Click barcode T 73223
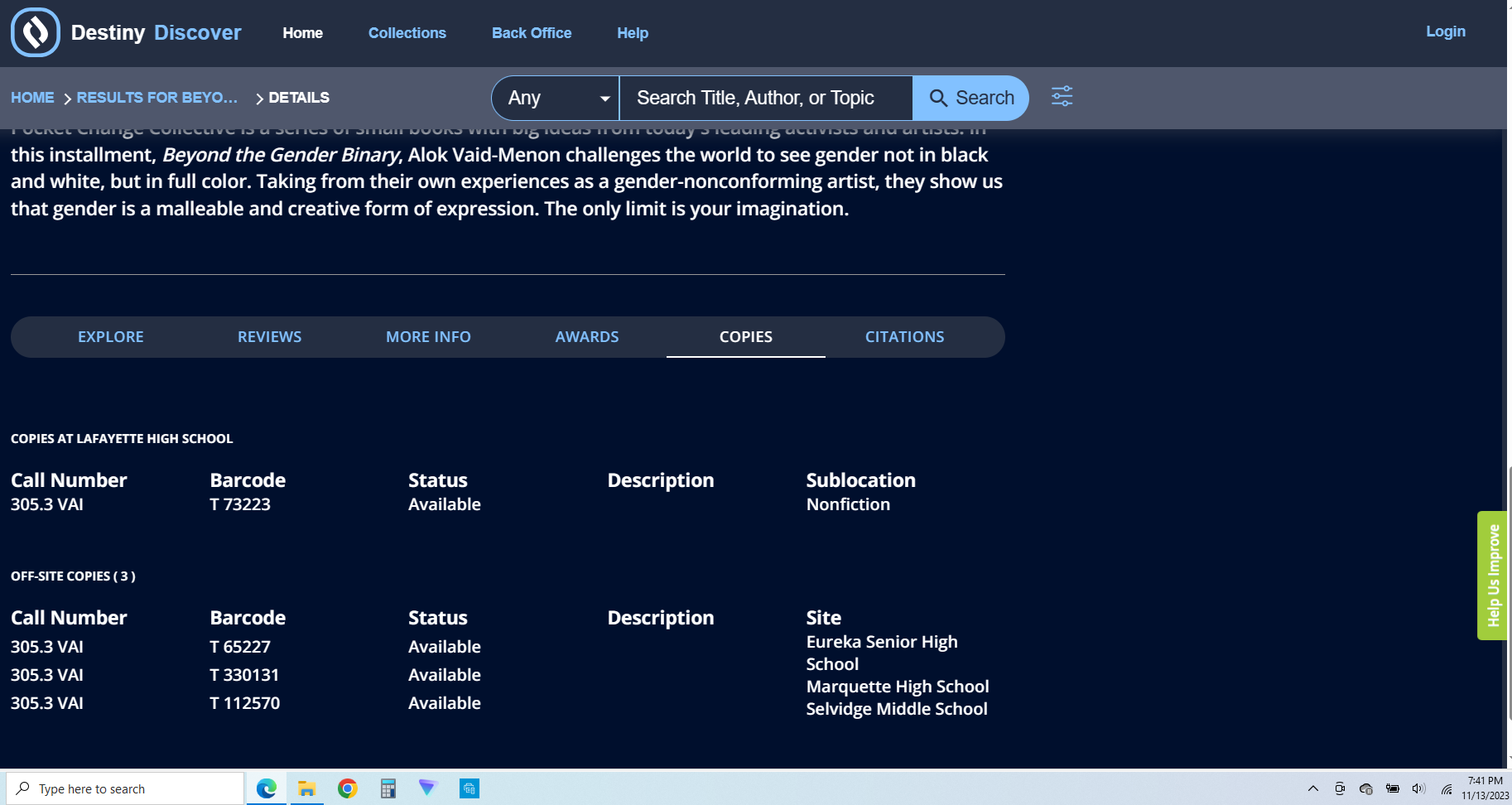This screenshot has width=1512, height=805. [x=240, y=504]
